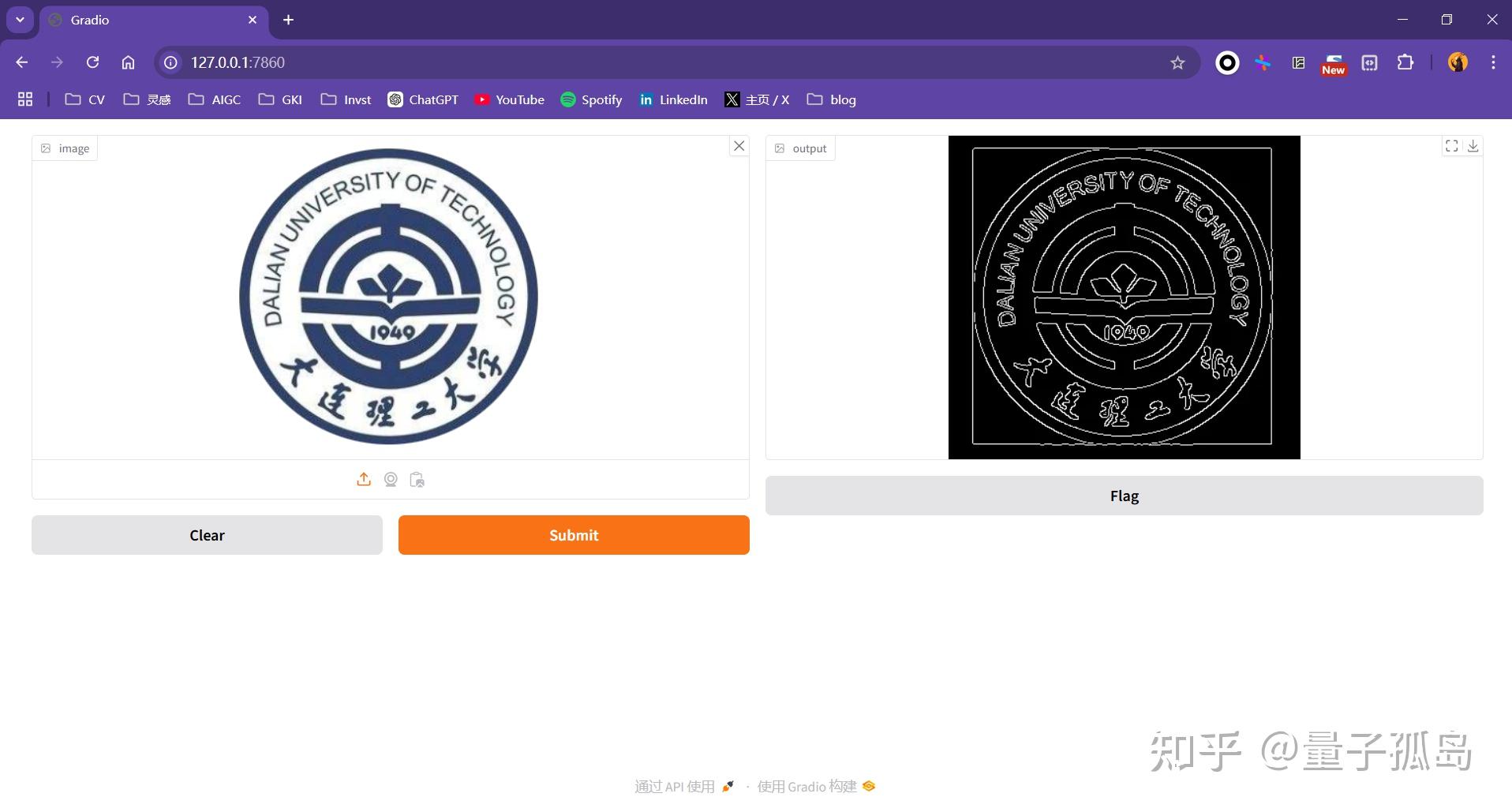This screenshot has height=812, width=1512.
Task: Open the browser profile avatar
Action: [x=1458, y=62]
